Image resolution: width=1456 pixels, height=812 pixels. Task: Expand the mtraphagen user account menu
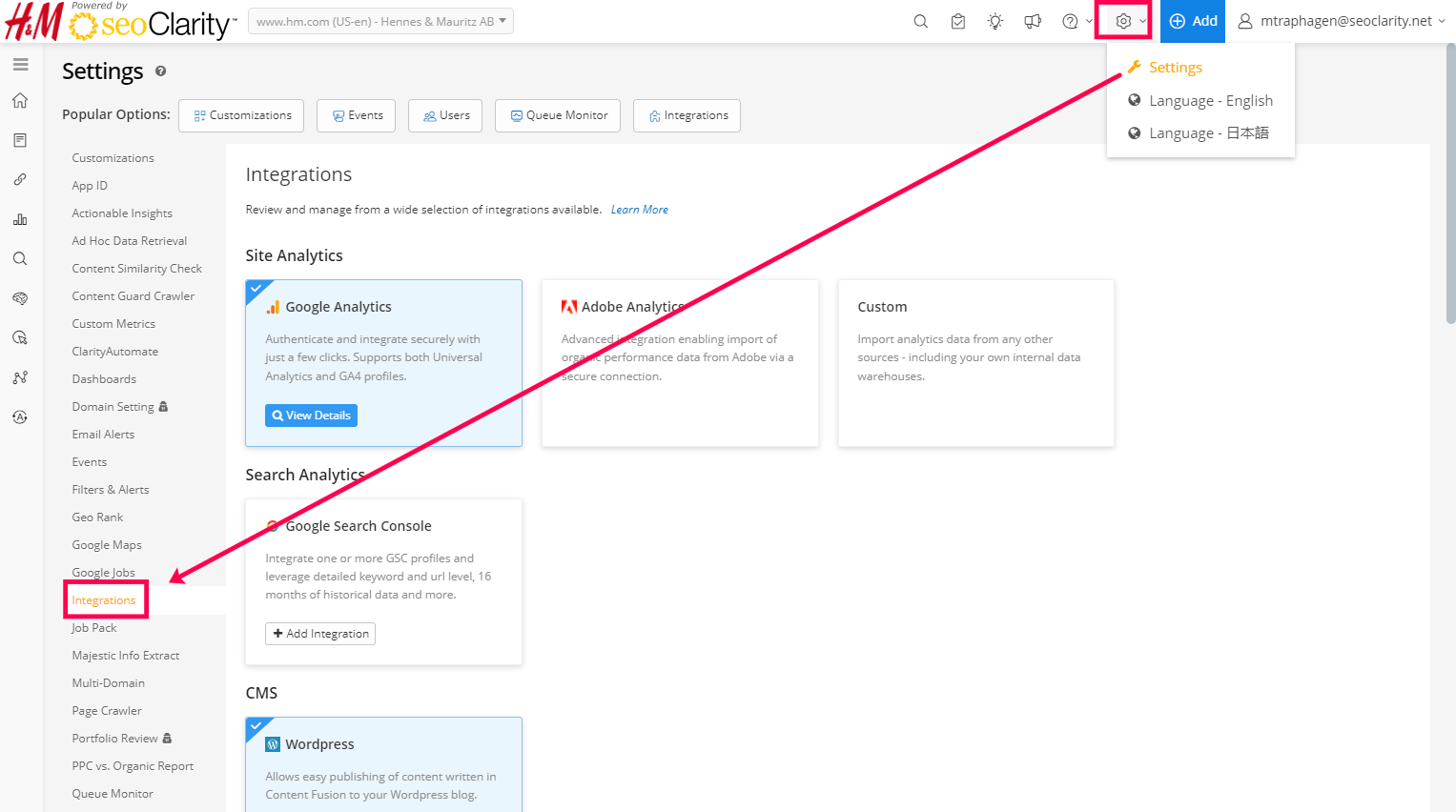coord(1342,21)
